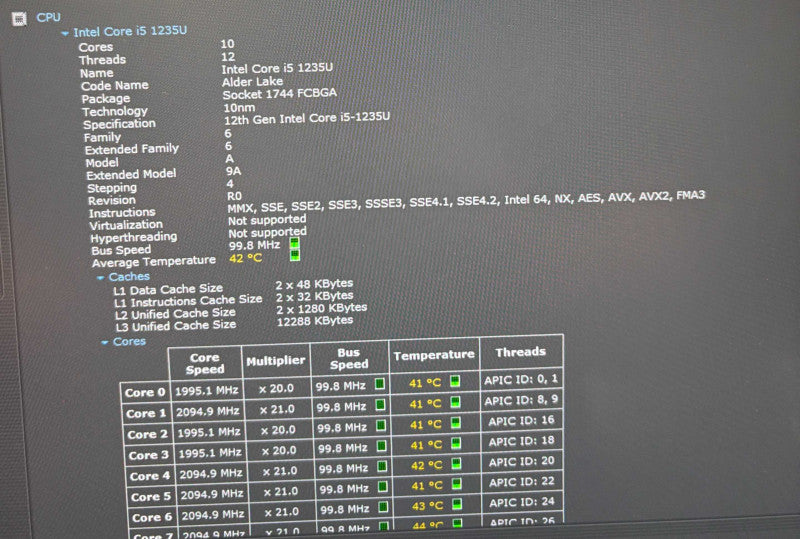This screenshot has height=539, width=800.
Task: Select APIC ID: 0, 1 cell
Action: [521, 379]
